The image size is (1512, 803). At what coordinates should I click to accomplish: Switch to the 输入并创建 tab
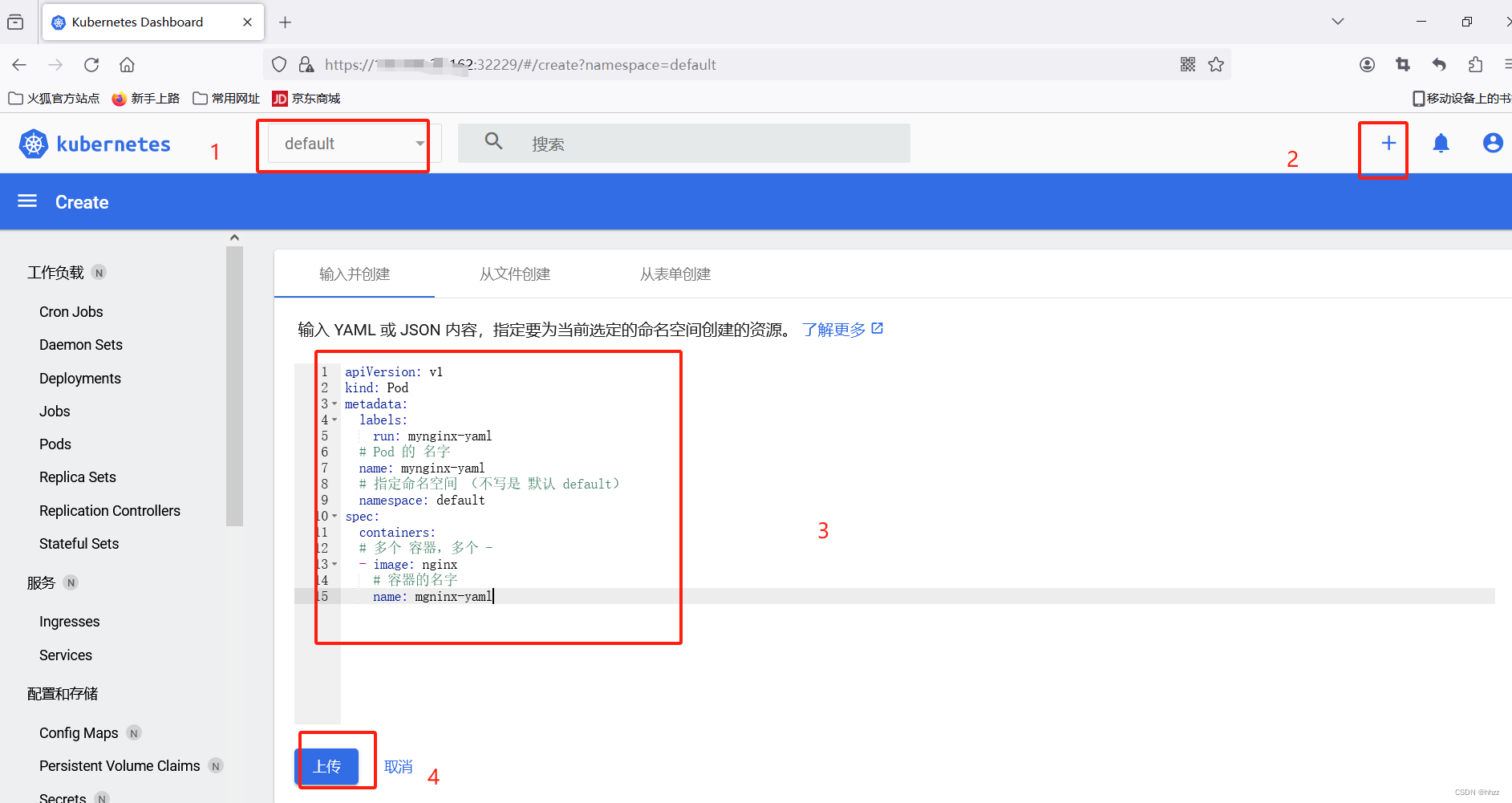[355, 274]
